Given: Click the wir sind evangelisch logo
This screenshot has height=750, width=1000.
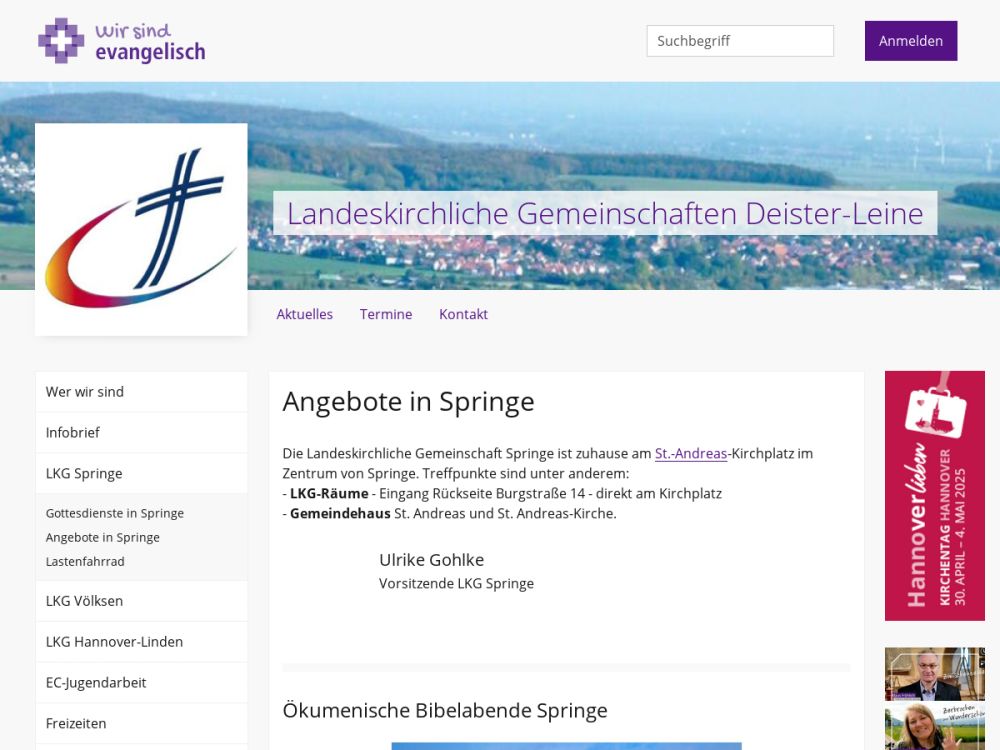Looking at the screenshot, I should tap(122, 41).
